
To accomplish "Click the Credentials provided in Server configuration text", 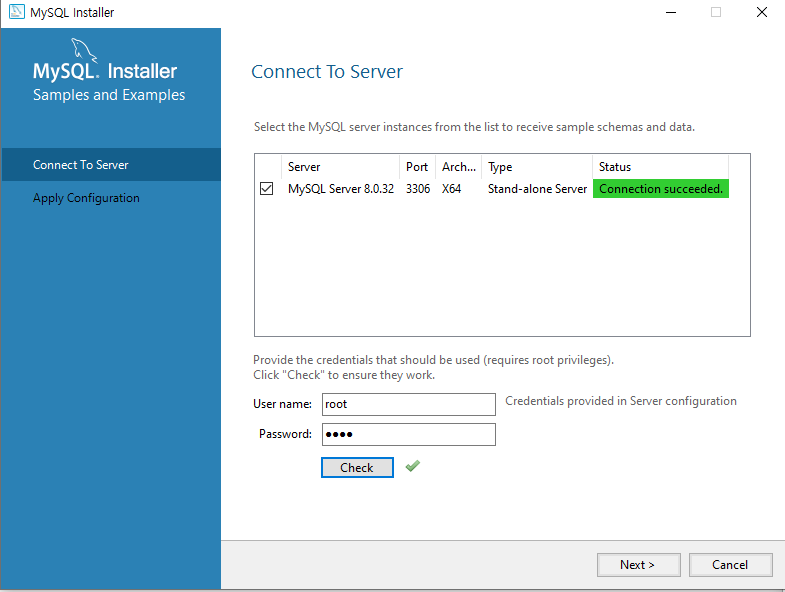I will pyautogui.click(x=621, y=401).
